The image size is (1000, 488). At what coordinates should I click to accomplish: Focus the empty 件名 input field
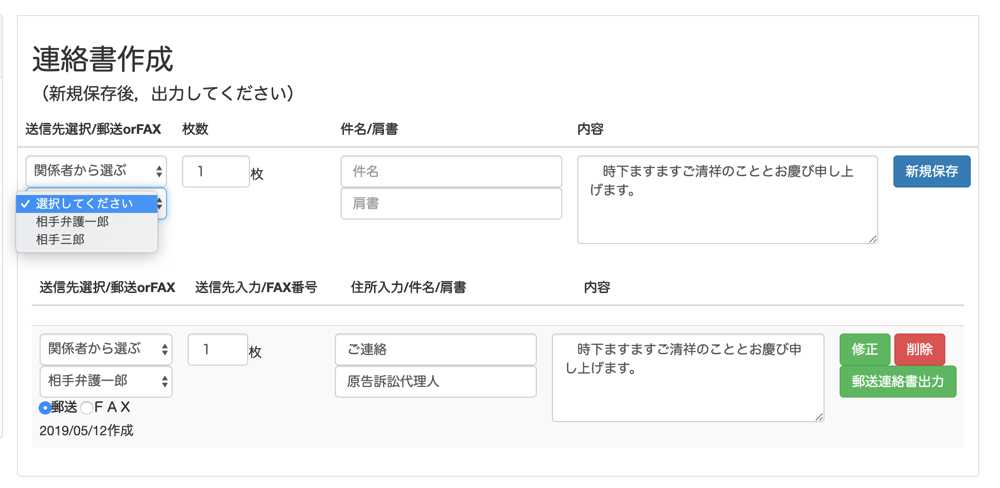click(451, 171)
